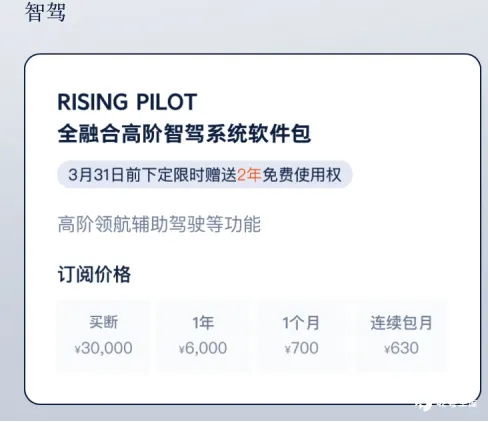The height and width of the screenshot is (422, 488).
Task: Select the 买断 buyout option label
Action: [103, 322]
